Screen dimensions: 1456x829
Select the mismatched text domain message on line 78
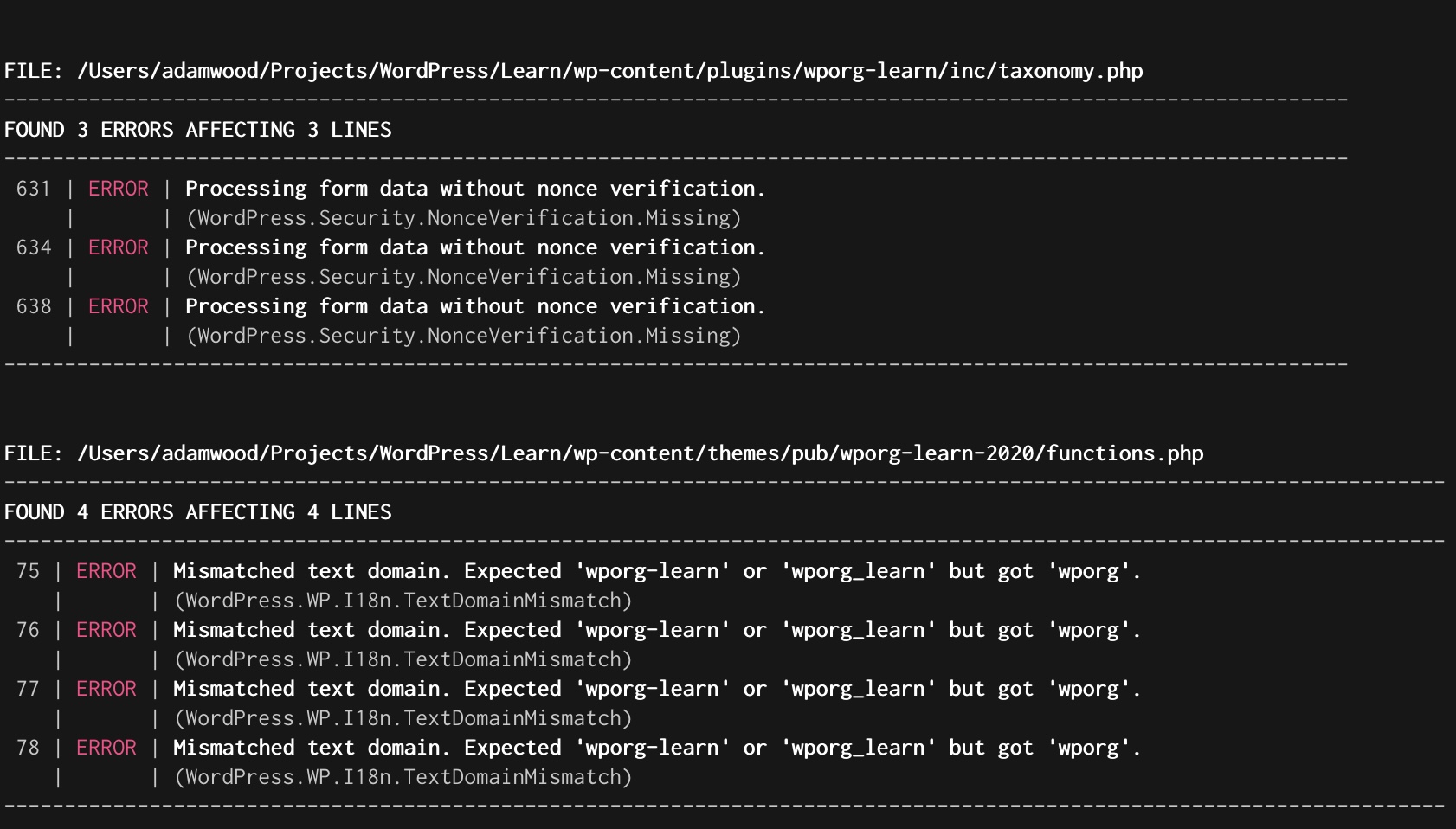coord(657,748)
